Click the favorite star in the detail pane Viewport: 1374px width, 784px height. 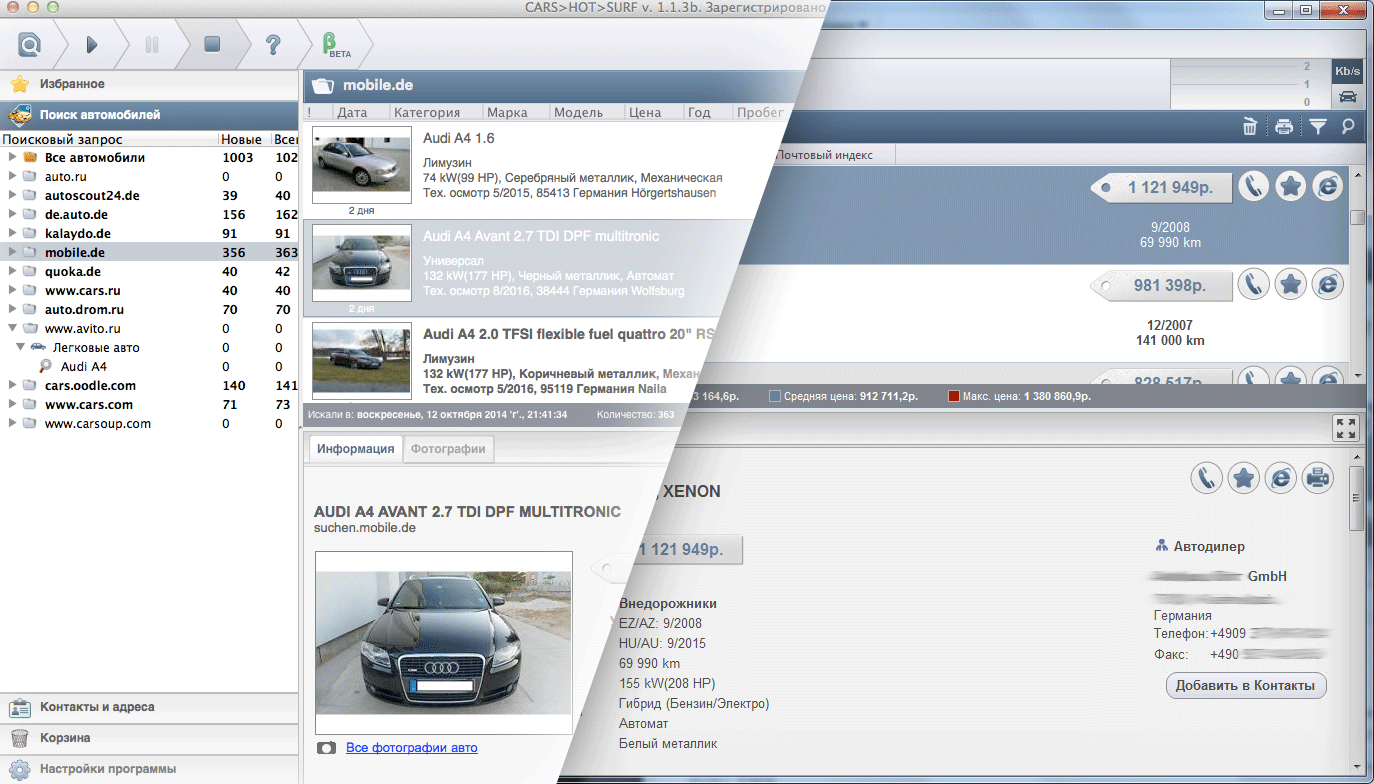[1244, 478]
